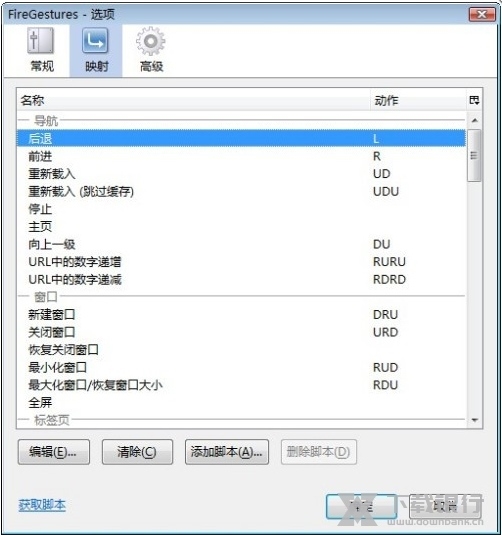
Task: Select the 停止 row
Action: click(241, 209)
